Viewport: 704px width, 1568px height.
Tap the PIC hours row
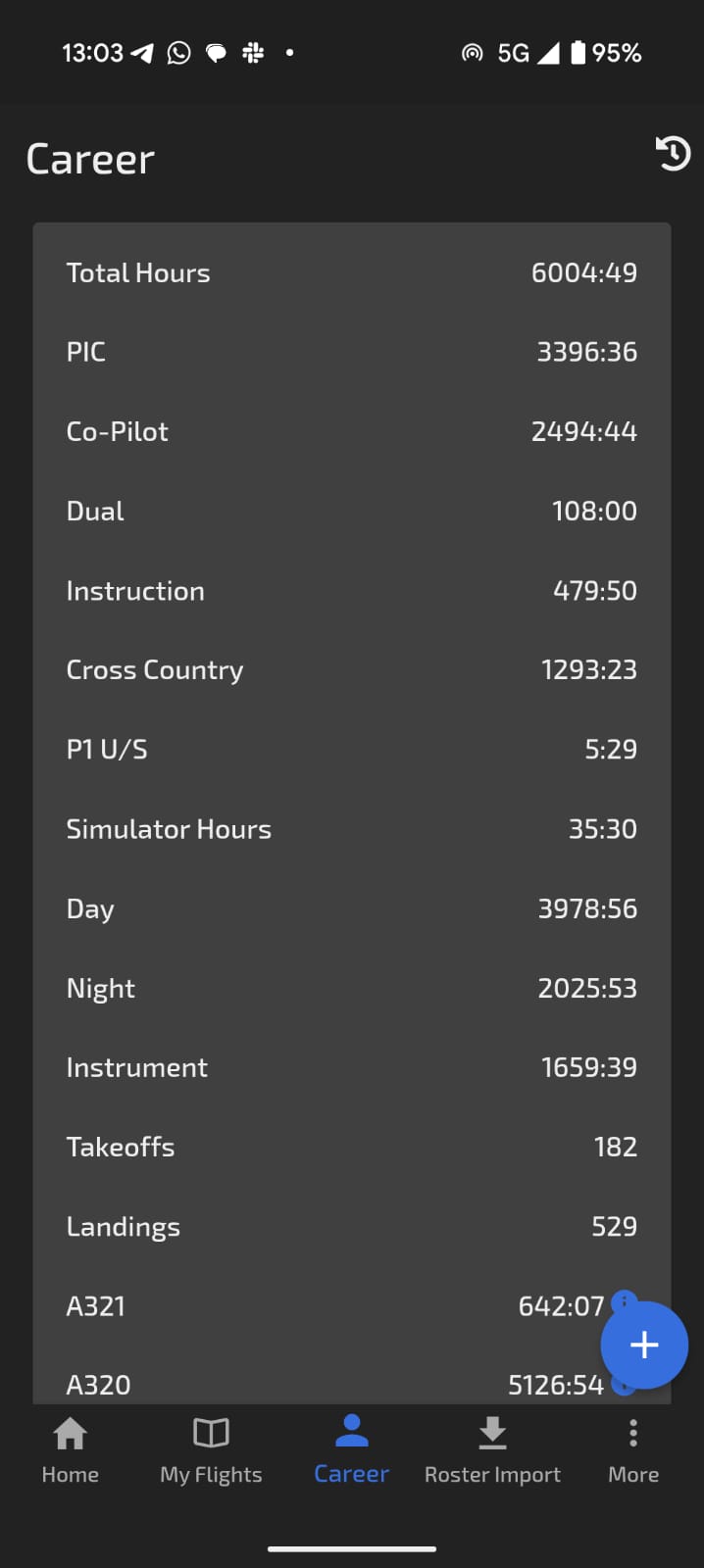click(x=351, y=352)
